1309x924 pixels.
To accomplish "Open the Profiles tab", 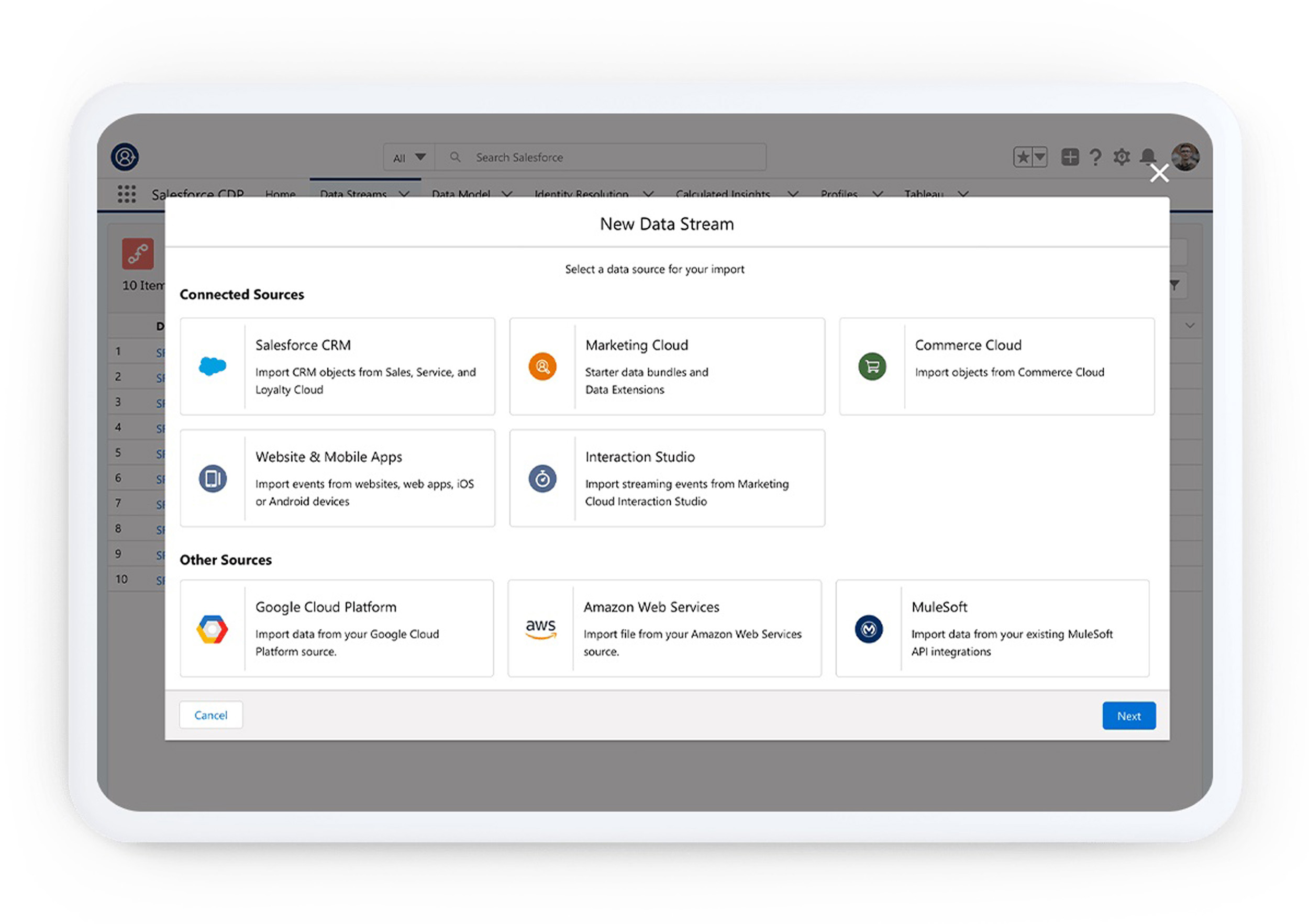I will [839, 194].
